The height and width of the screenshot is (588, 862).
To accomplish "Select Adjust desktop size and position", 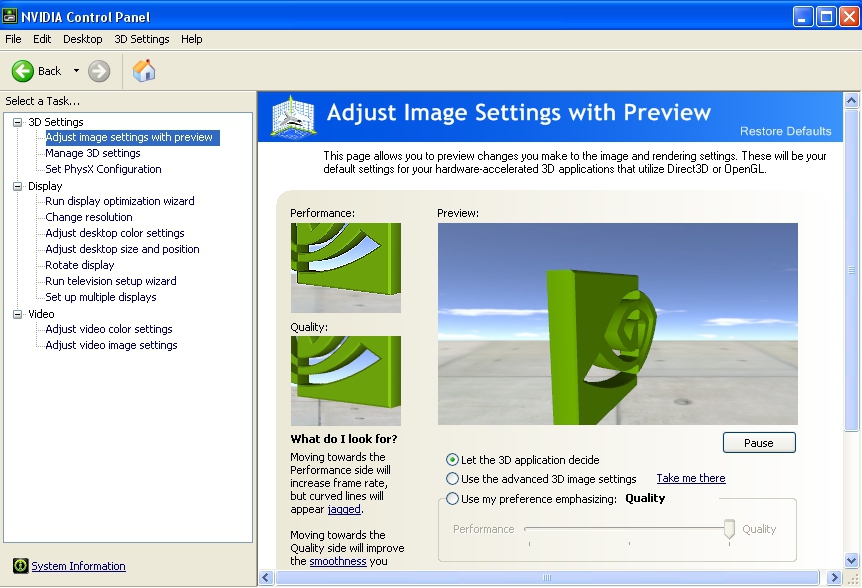I will 122,249.
